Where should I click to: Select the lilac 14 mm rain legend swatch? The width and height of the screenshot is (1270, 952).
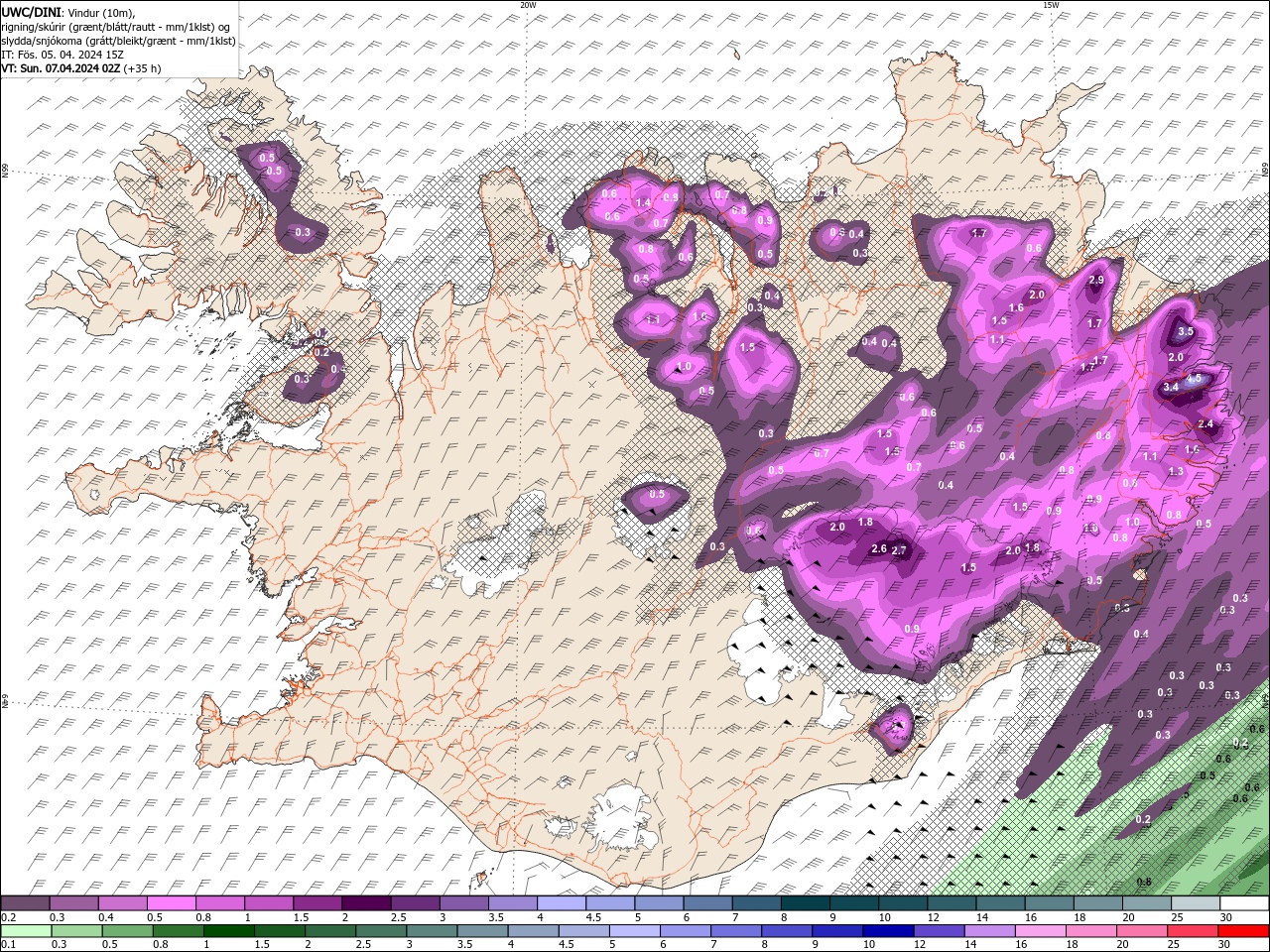[x=990, y=931]
